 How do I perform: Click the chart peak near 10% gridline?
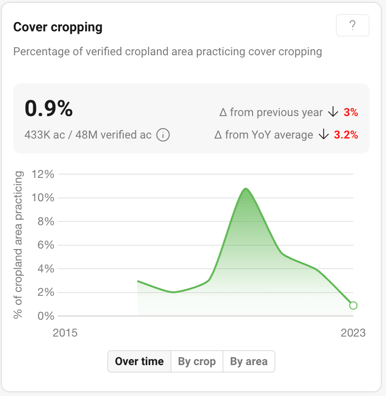click(246, 189)
